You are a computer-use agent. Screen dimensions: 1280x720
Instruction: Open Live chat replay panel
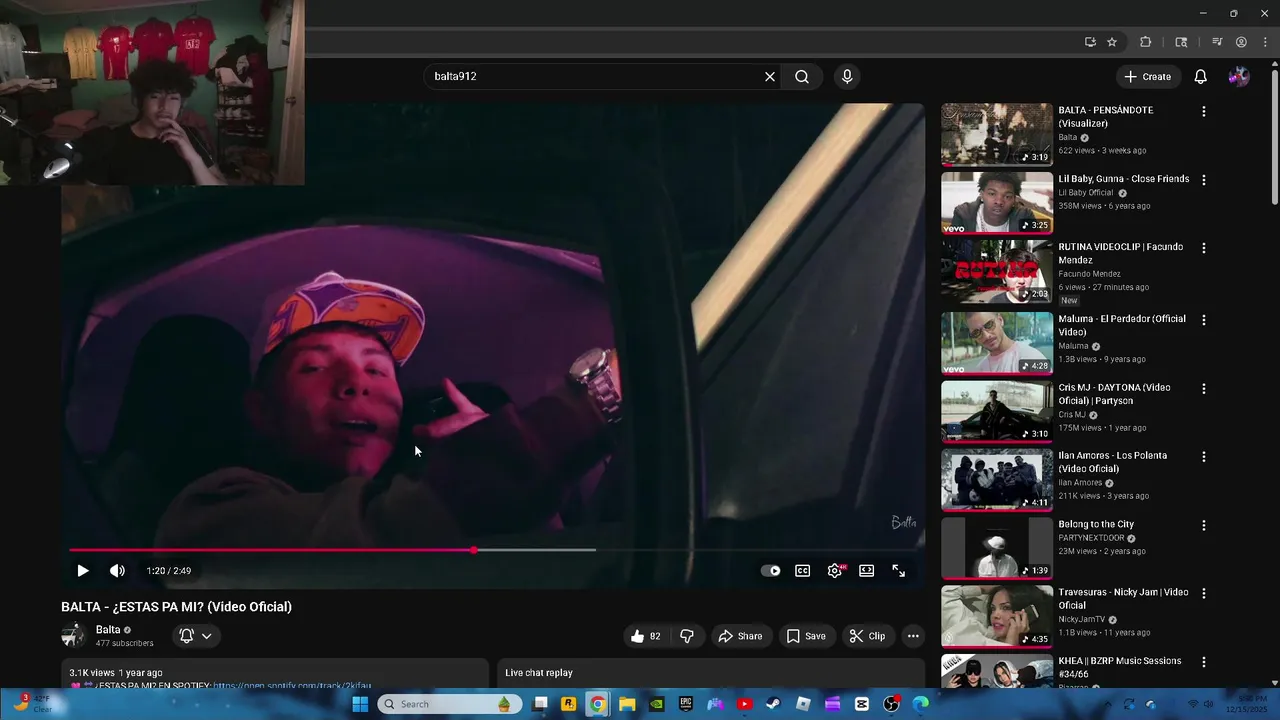(711, 673)
